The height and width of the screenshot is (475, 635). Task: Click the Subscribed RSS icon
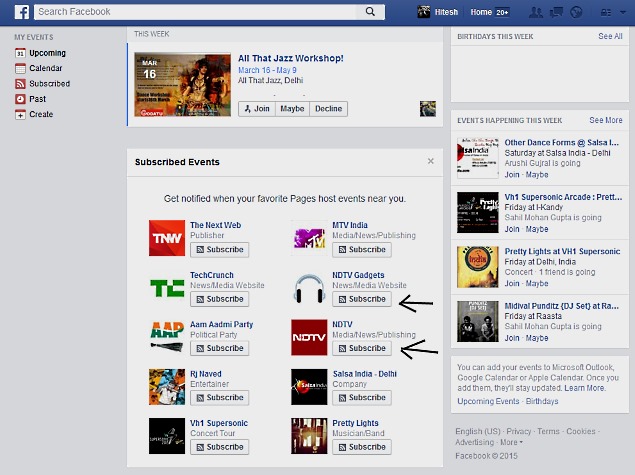pyautogui.click(x=20, y=84)
